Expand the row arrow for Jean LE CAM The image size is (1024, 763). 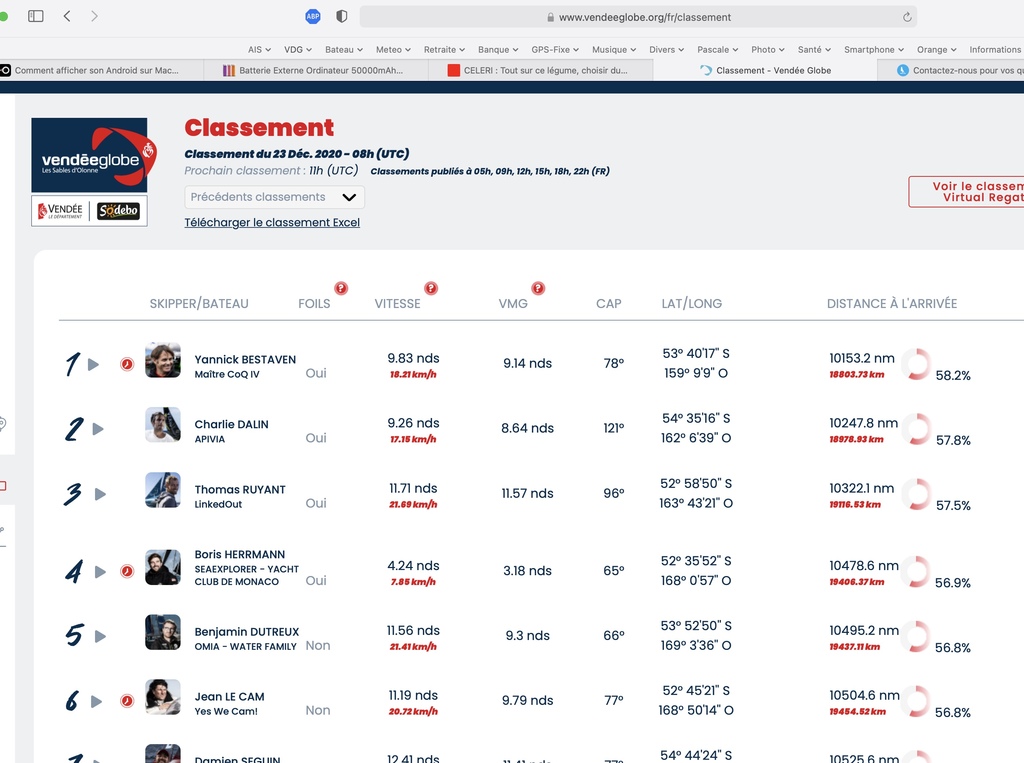coord(97,702)
